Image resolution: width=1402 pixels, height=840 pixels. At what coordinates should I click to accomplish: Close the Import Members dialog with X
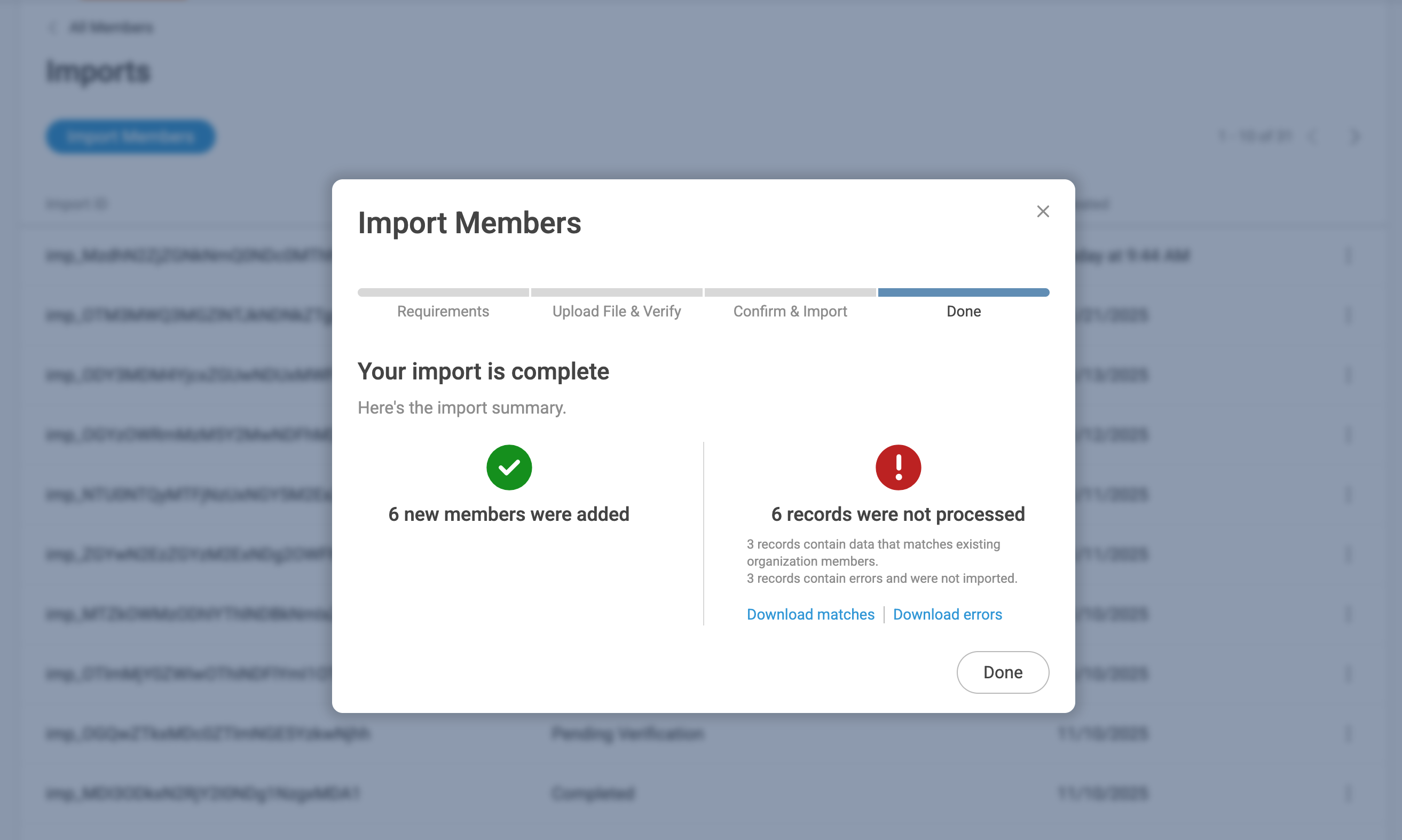coord(1043,211)
